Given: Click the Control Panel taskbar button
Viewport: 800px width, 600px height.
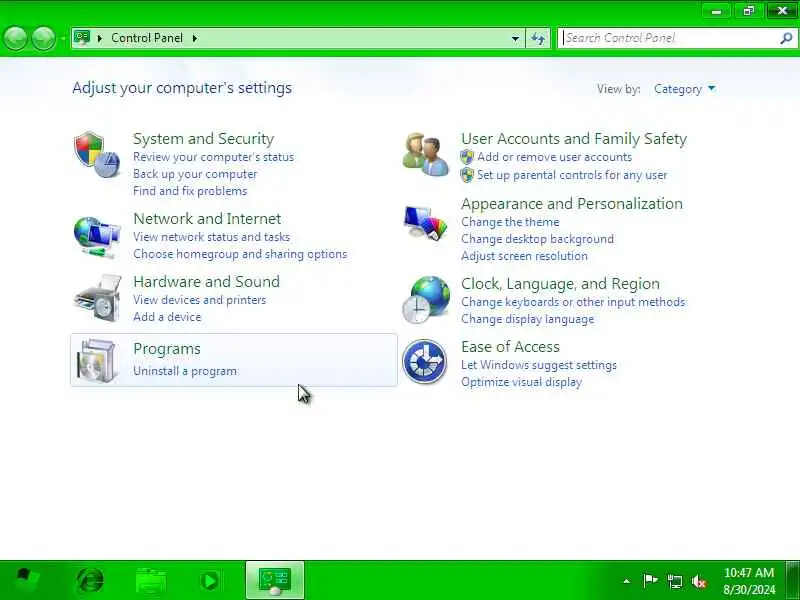Looking at the screenshot, I should [x=275, y=580].
